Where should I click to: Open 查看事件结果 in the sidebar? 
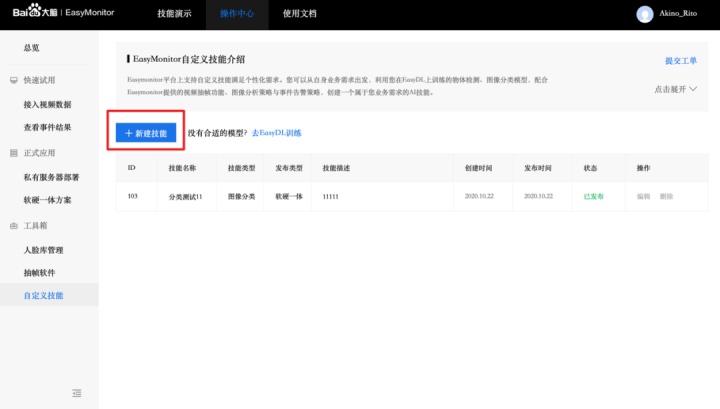point(47,128)
